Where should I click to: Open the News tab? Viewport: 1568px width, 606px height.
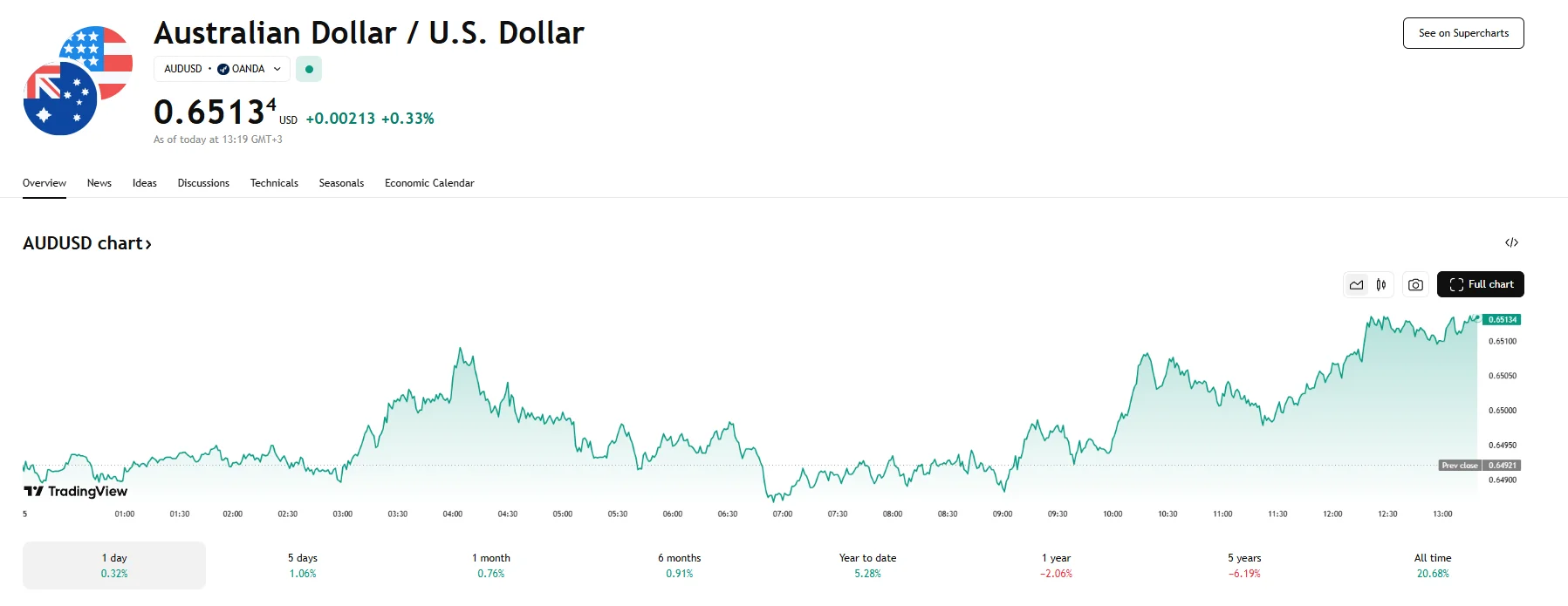pos(99,183)
